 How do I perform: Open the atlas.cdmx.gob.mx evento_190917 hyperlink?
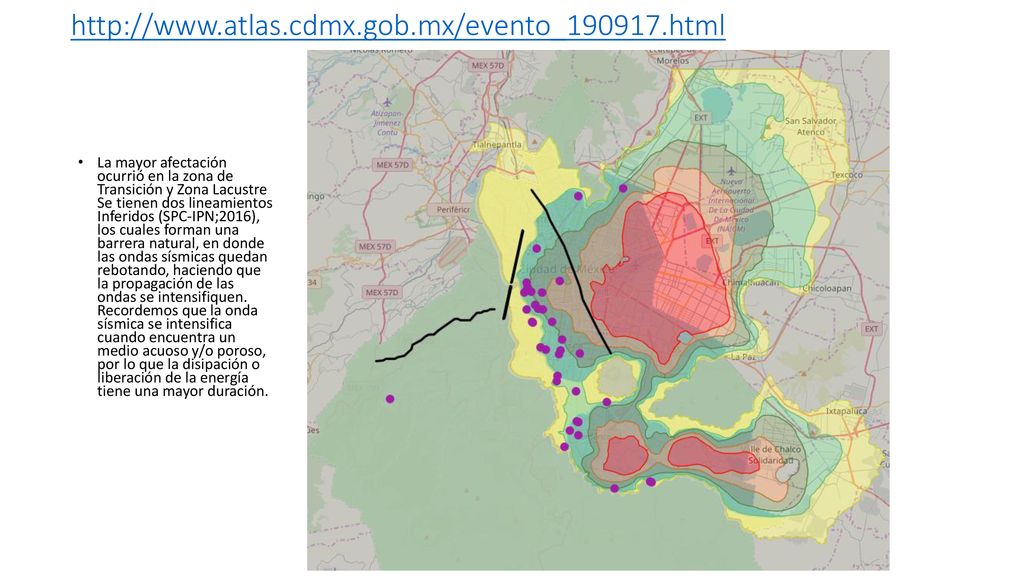[x=398, y=26]
